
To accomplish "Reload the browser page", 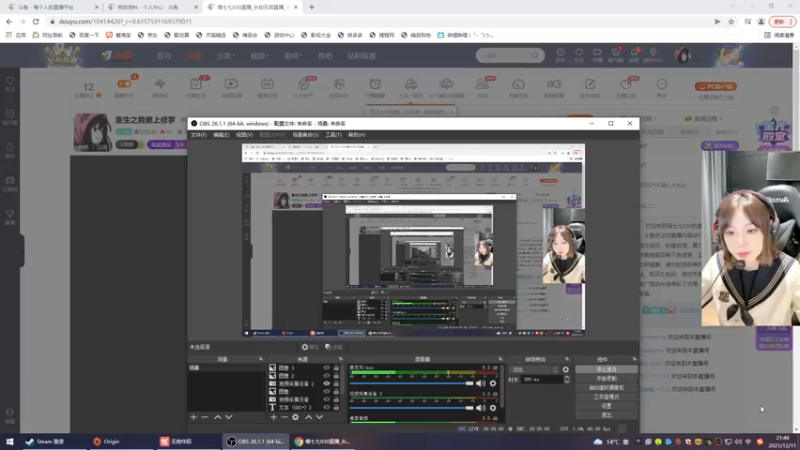I will pyautogui.click(x=36, y=21).
